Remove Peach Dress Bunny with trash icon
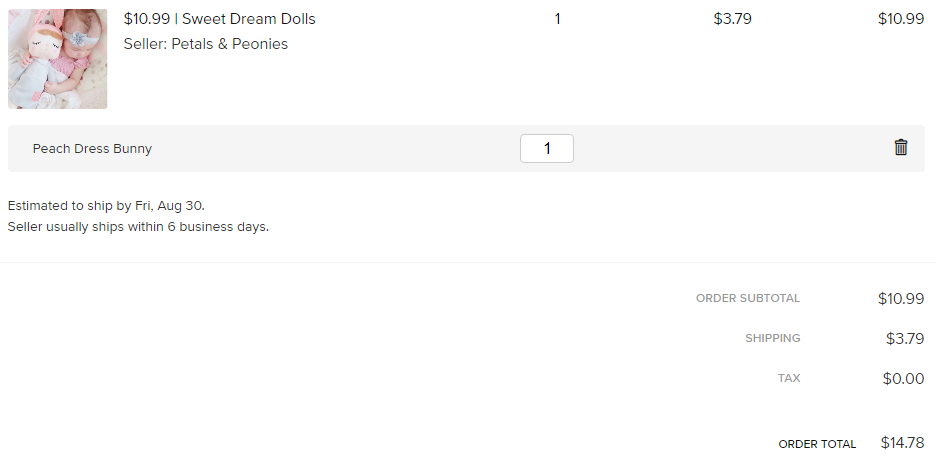936x462 pixels. tap(901, 147)
